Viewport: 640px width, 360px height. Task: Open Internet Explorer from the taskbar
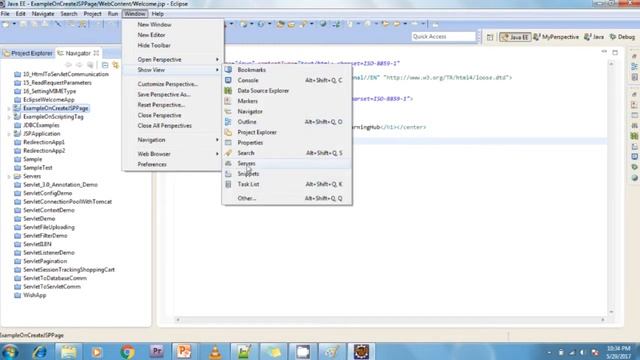(40, 351)
